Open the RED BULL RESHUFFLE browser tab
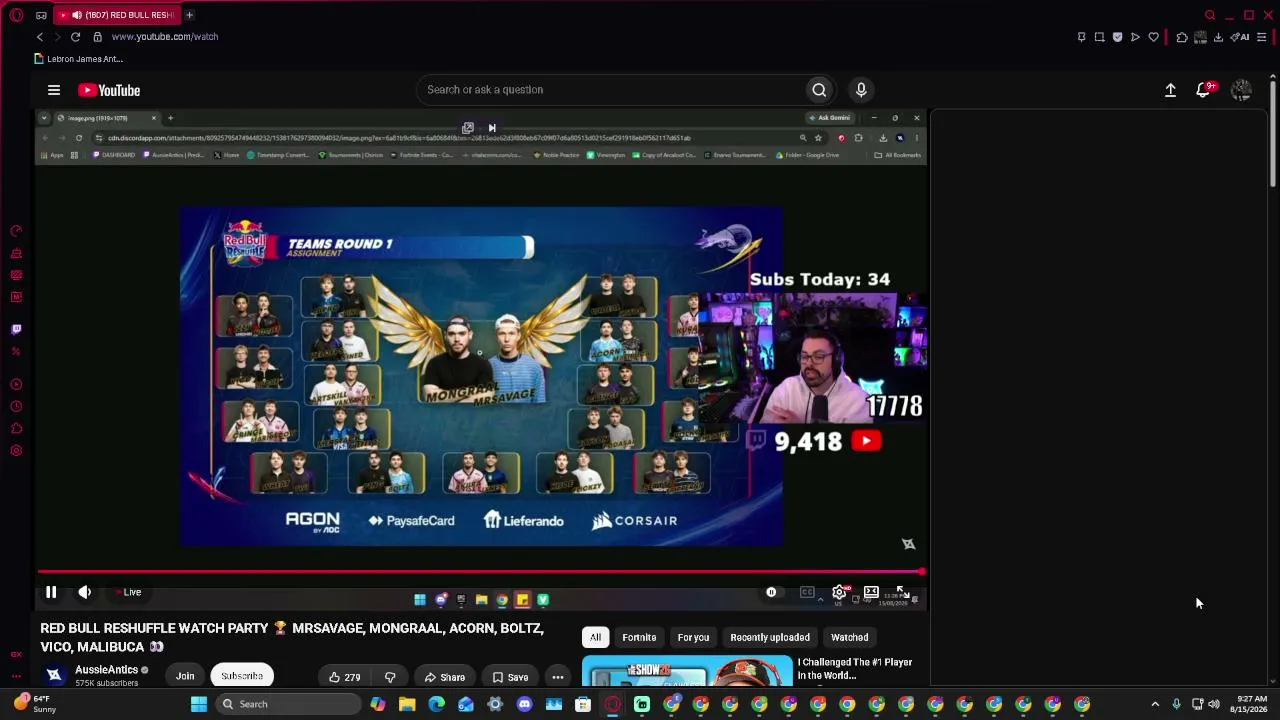 click(x=115, y=15)
